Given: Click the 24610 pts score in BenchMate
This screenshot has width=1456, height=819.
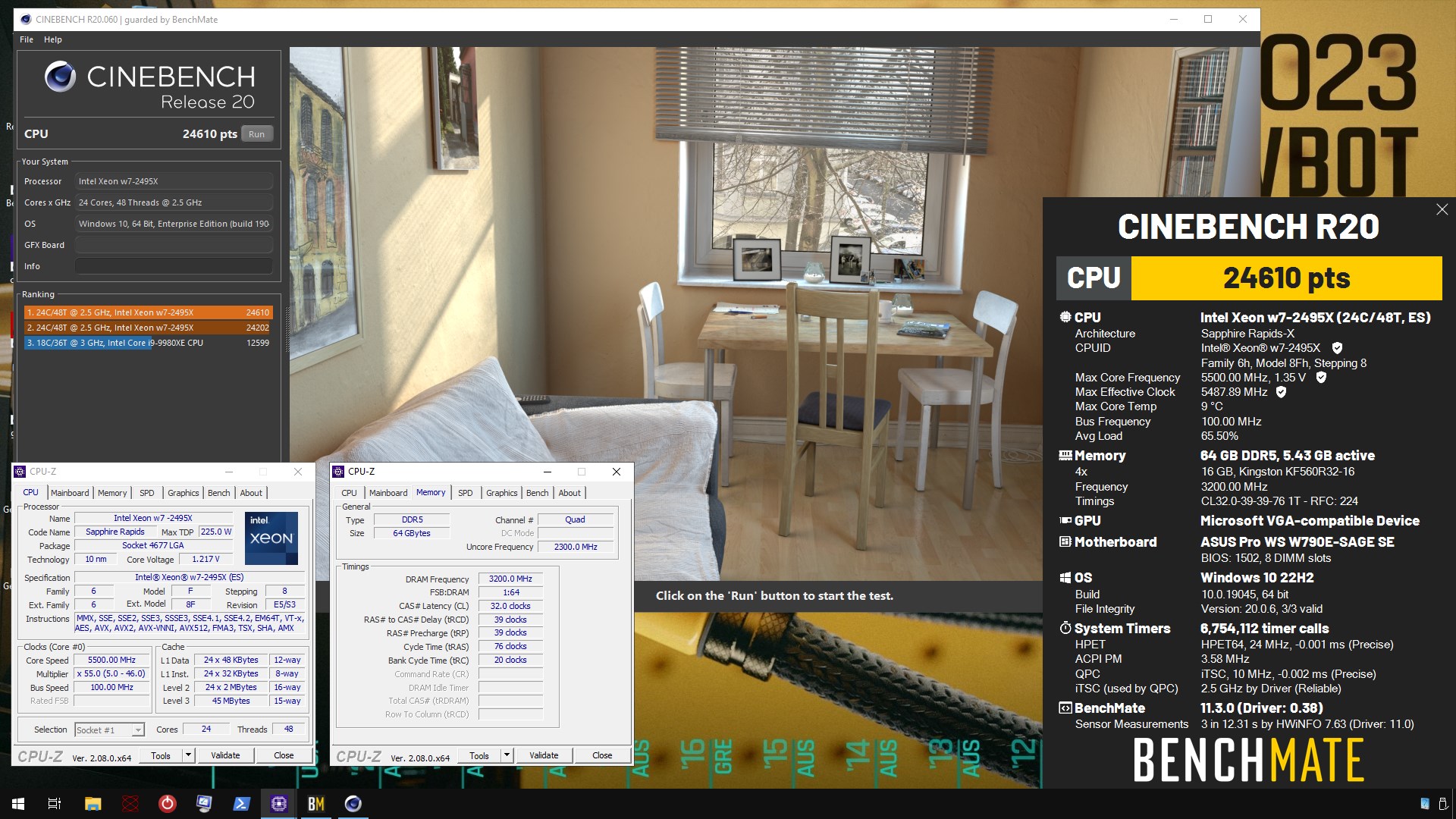Looking at the screenshot, I should point(1286,278).
